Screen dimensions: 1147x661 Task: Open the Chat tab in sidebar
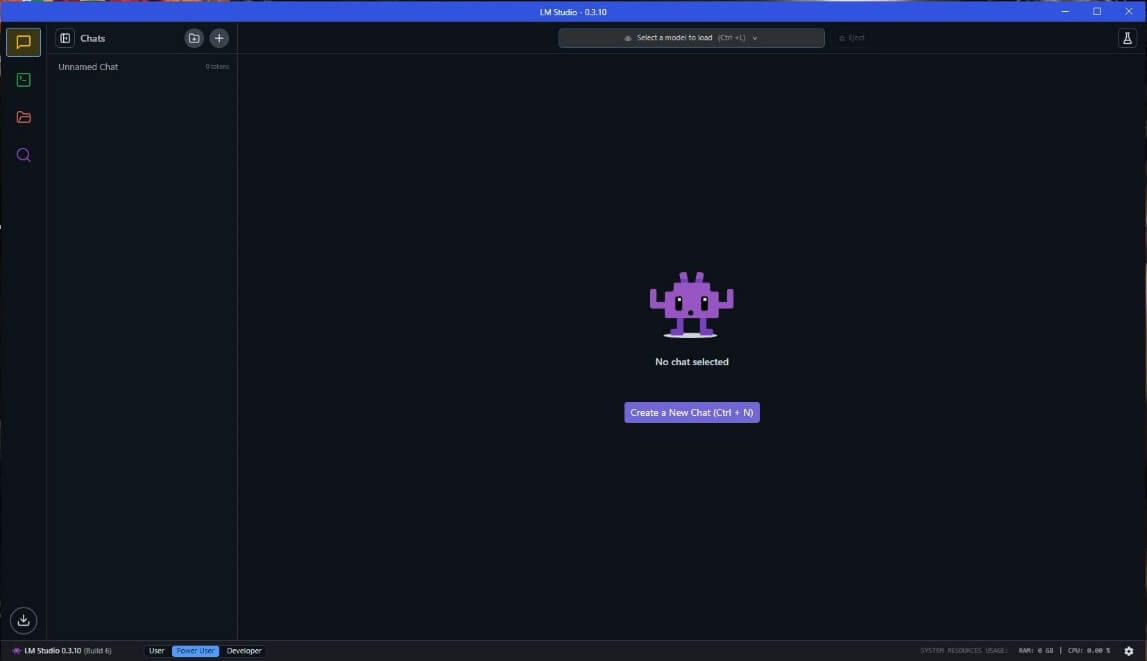click(23, 42)
